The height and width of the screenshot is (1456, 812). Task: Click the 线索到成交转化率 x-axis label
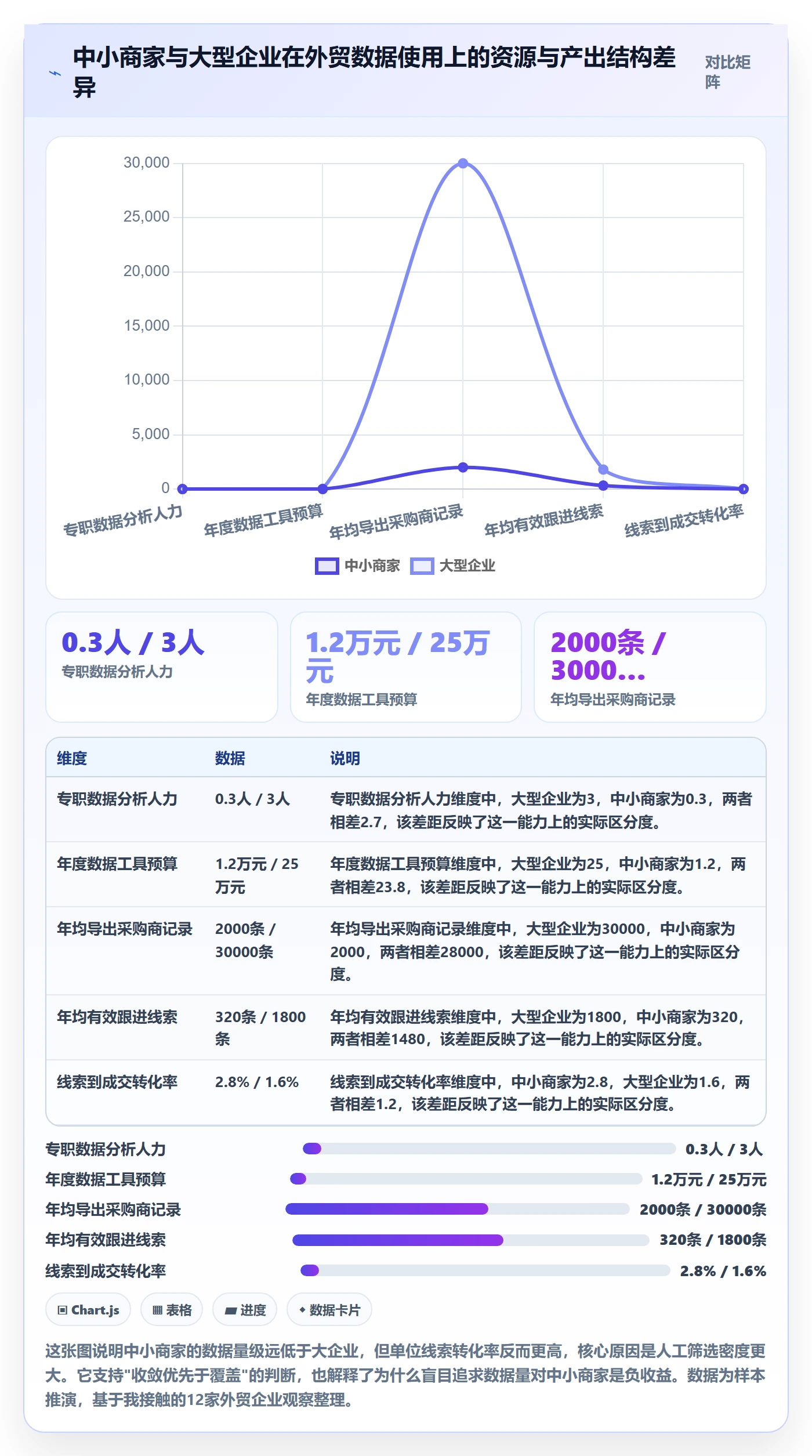click(684, 520)
